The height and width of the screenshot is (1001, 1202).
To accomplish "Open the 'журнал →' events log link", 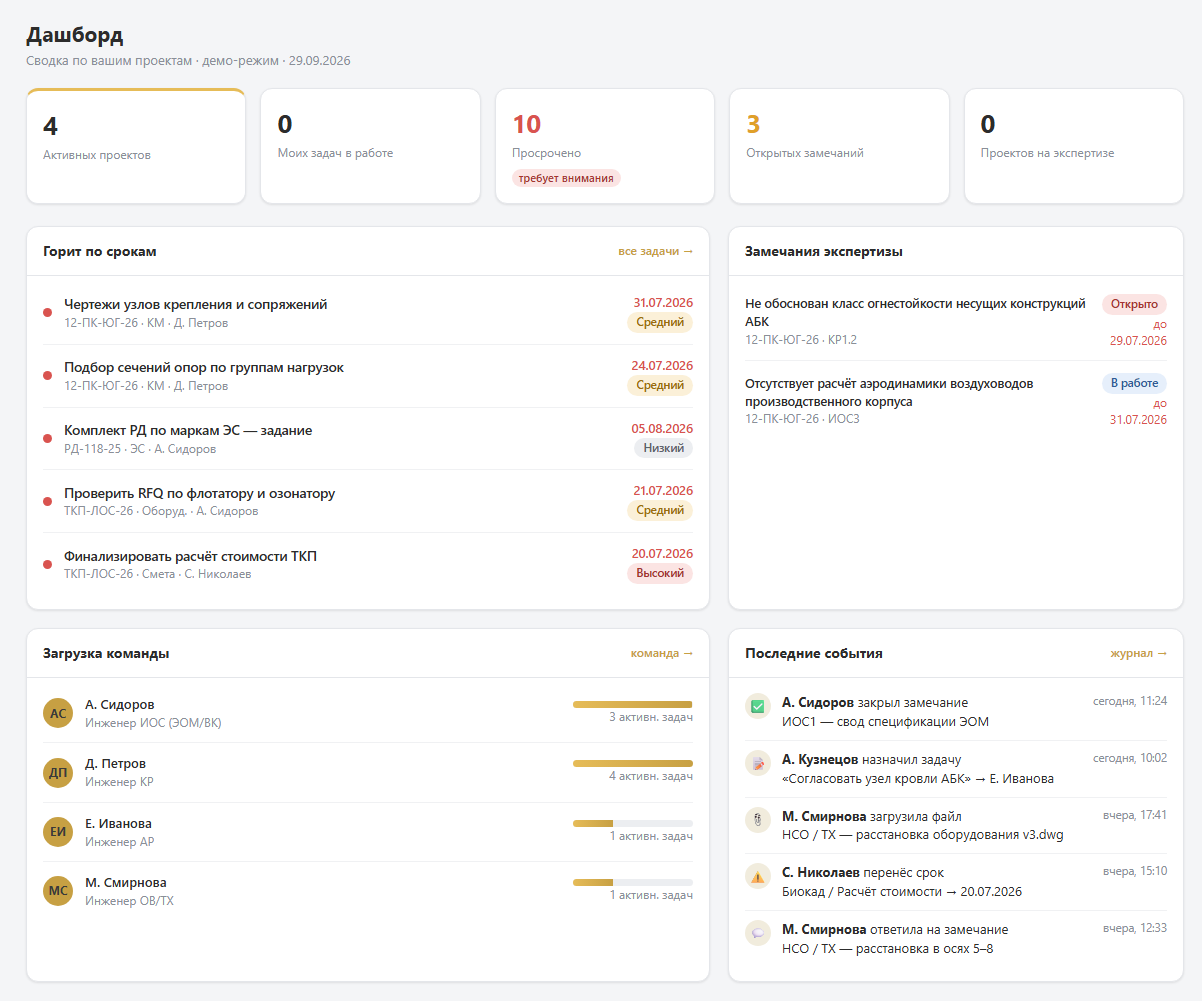I will click(x=1138, y=653).
